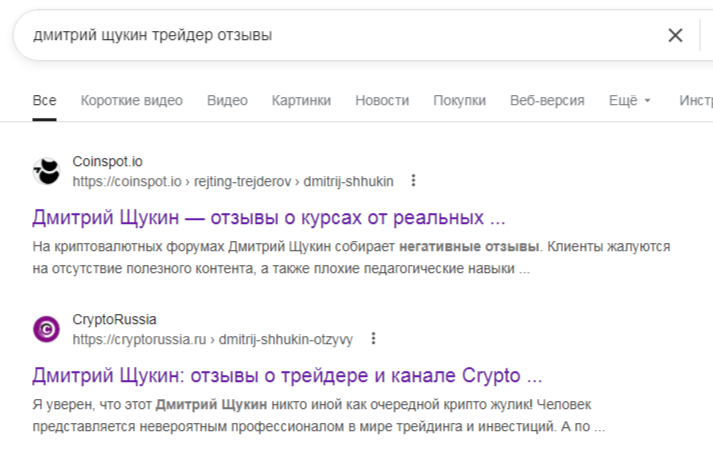
Task: Click the cryptorussia.ru breadcrumb URL
Action: click(x=212, y=339)
